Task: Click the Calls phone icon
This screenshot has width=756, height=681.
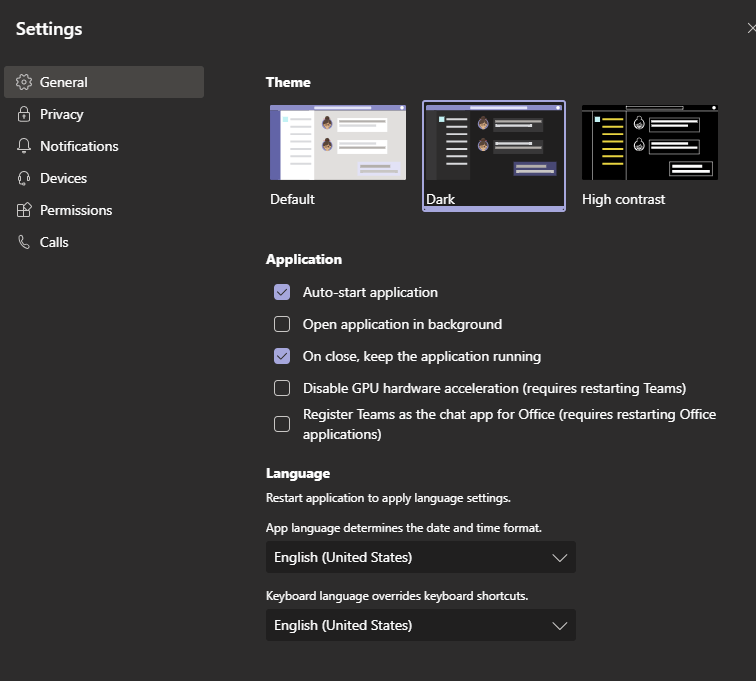Action: 24,242
